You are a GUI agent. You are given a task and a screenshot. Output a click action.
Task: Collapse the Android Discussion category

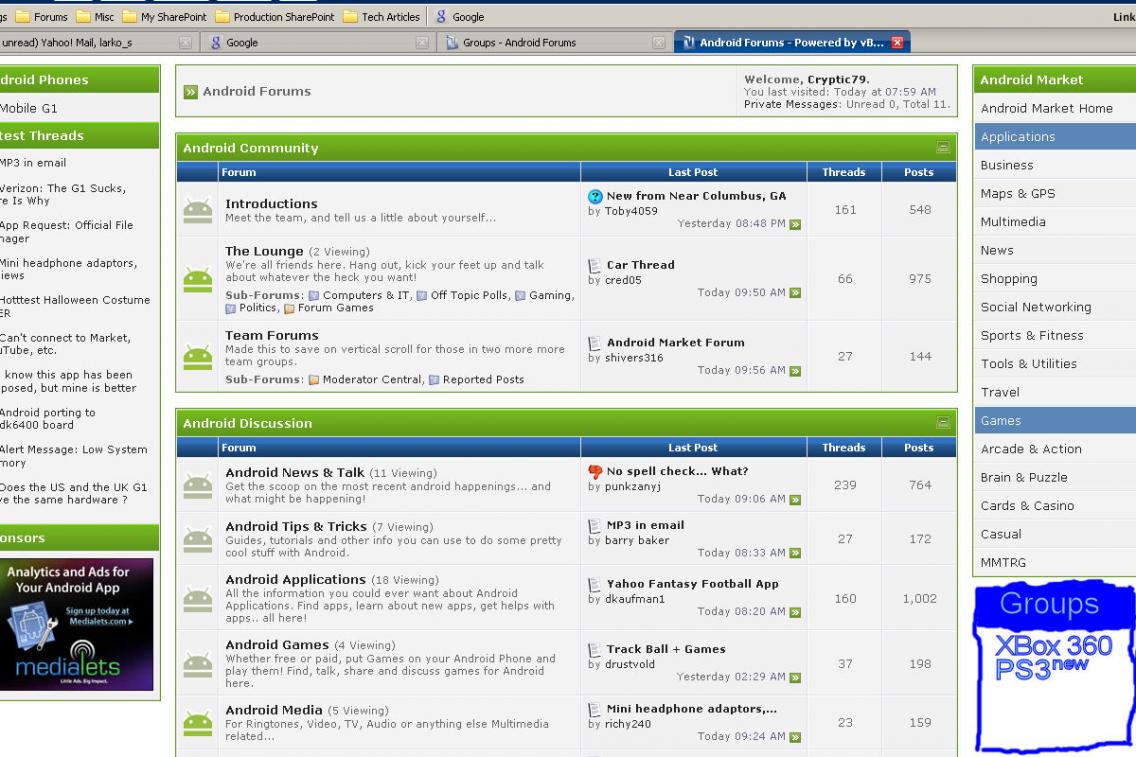tap(942, 424)
